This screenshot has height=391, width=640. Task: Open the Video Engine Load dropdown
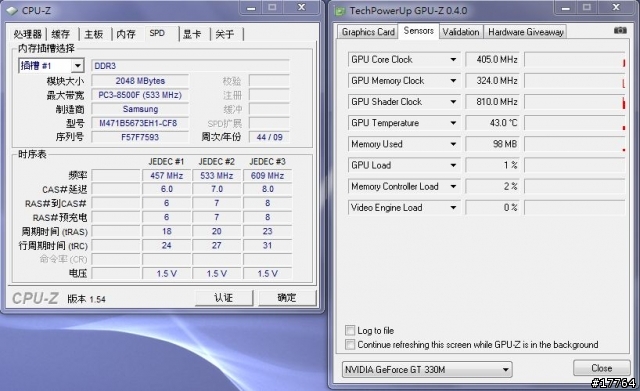coord(453,208)
